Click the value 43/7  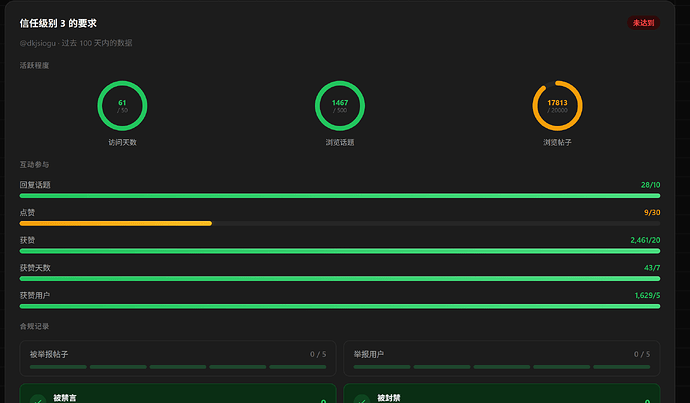652,268
